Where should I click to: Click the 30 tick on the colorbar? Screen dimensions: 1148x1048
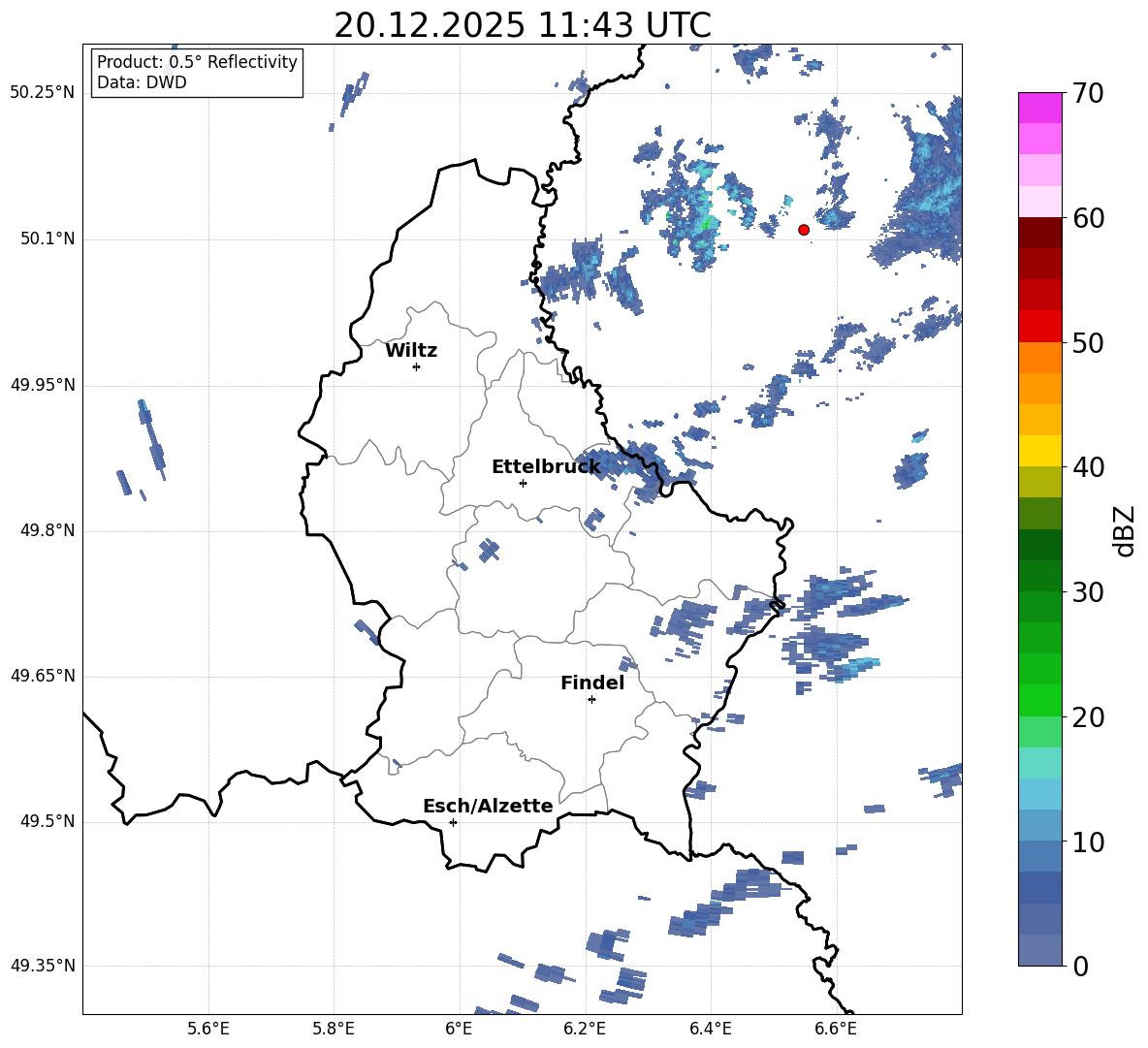[1088, 592]
